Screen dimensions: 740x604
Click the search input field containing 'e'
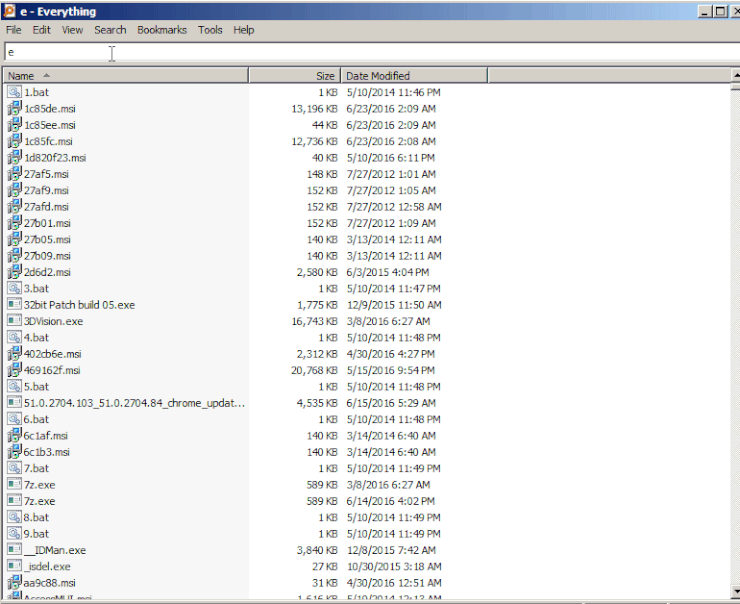[372, 52]
